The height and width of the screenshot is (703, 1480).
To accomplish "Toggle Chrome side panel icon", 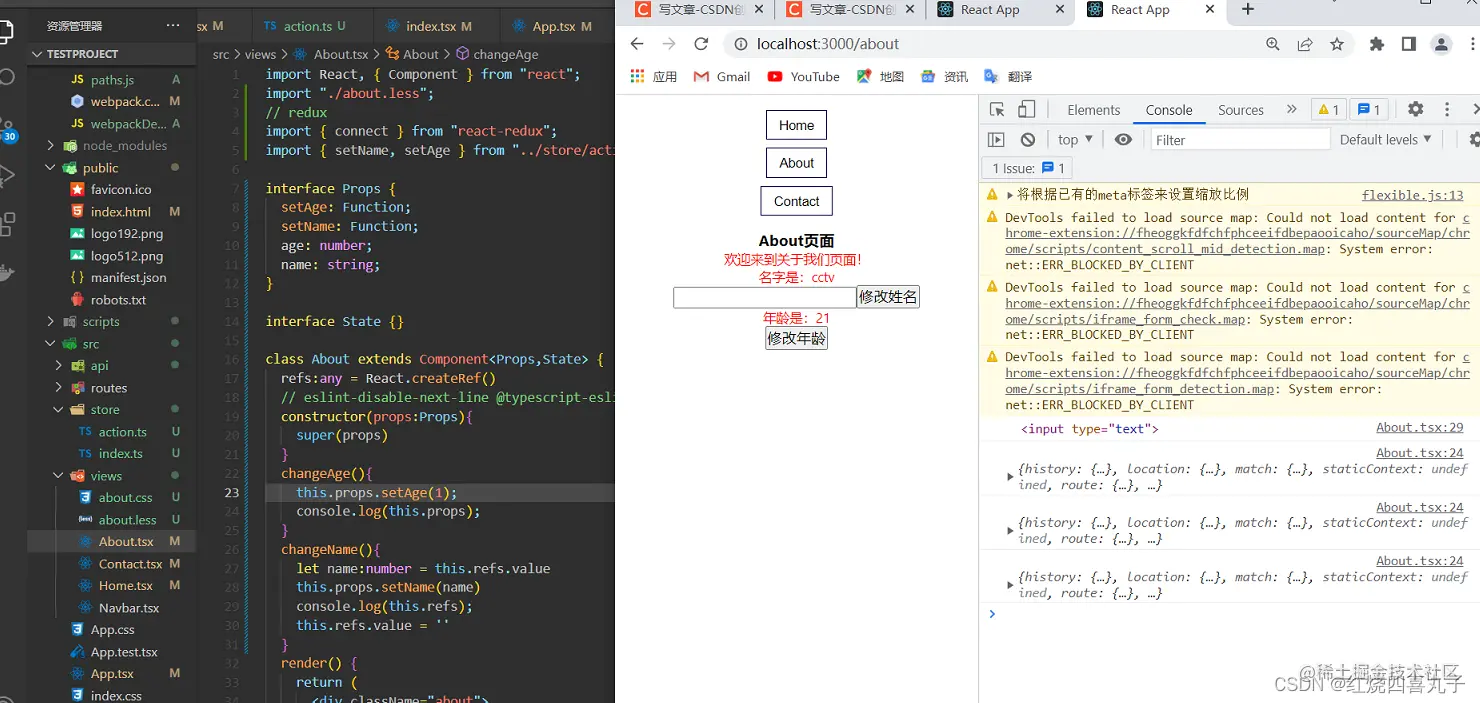I will click(x=1408, y=44).
